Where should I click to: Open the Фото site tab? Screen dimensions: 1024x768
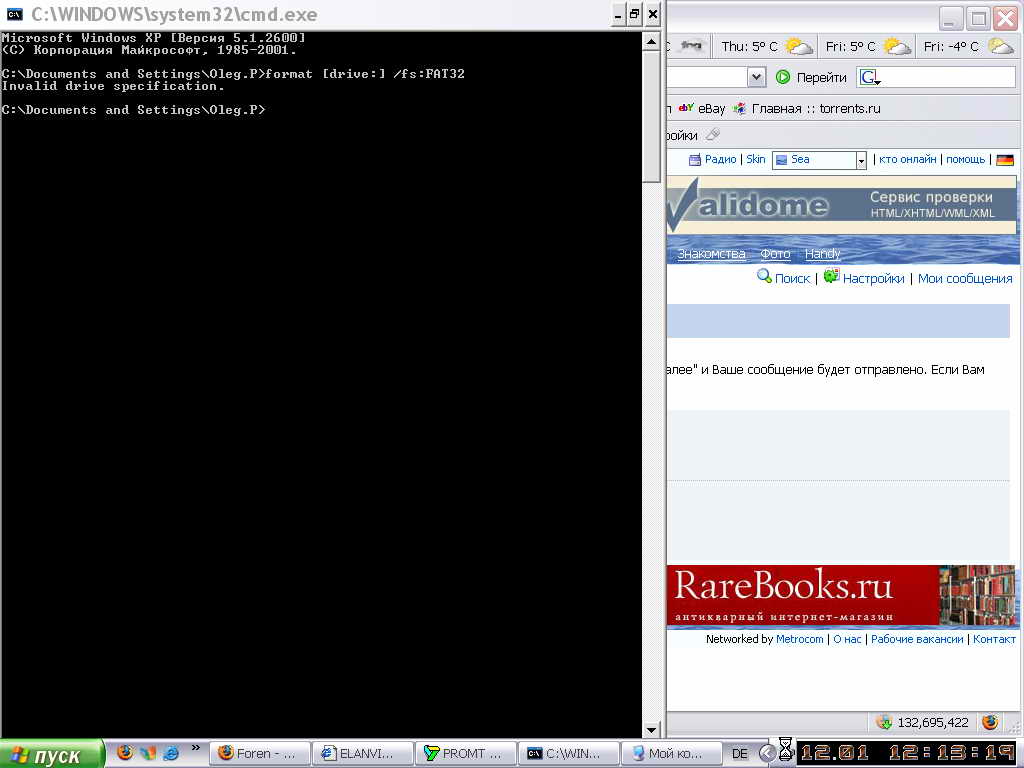775,254
